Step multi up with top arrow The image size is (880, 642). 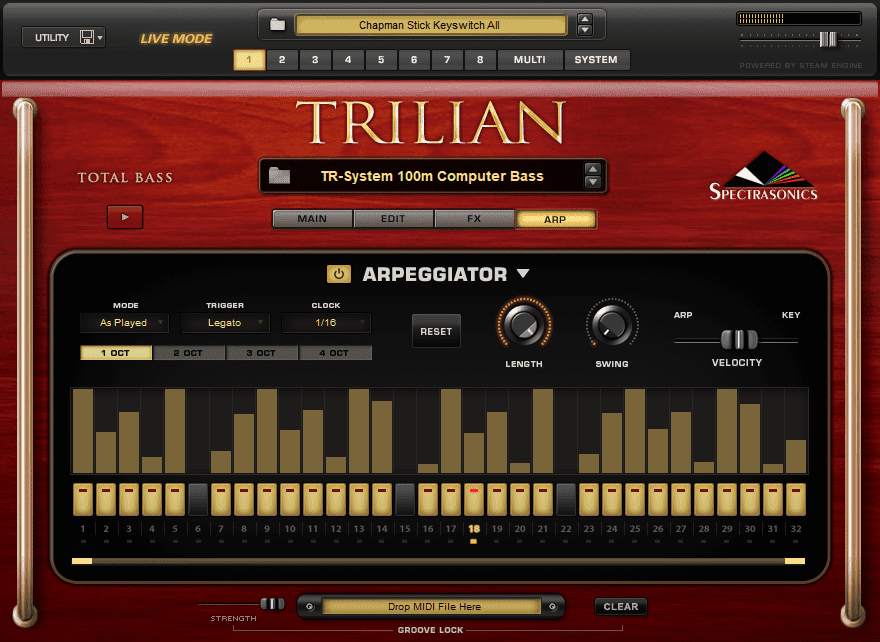585,20
